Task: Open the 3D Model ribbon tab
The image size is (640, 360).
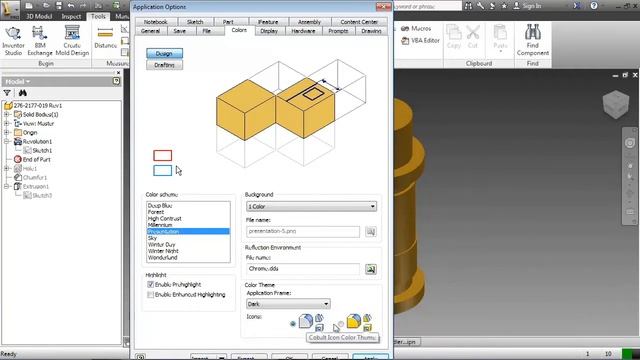Action: pos(39,16)
